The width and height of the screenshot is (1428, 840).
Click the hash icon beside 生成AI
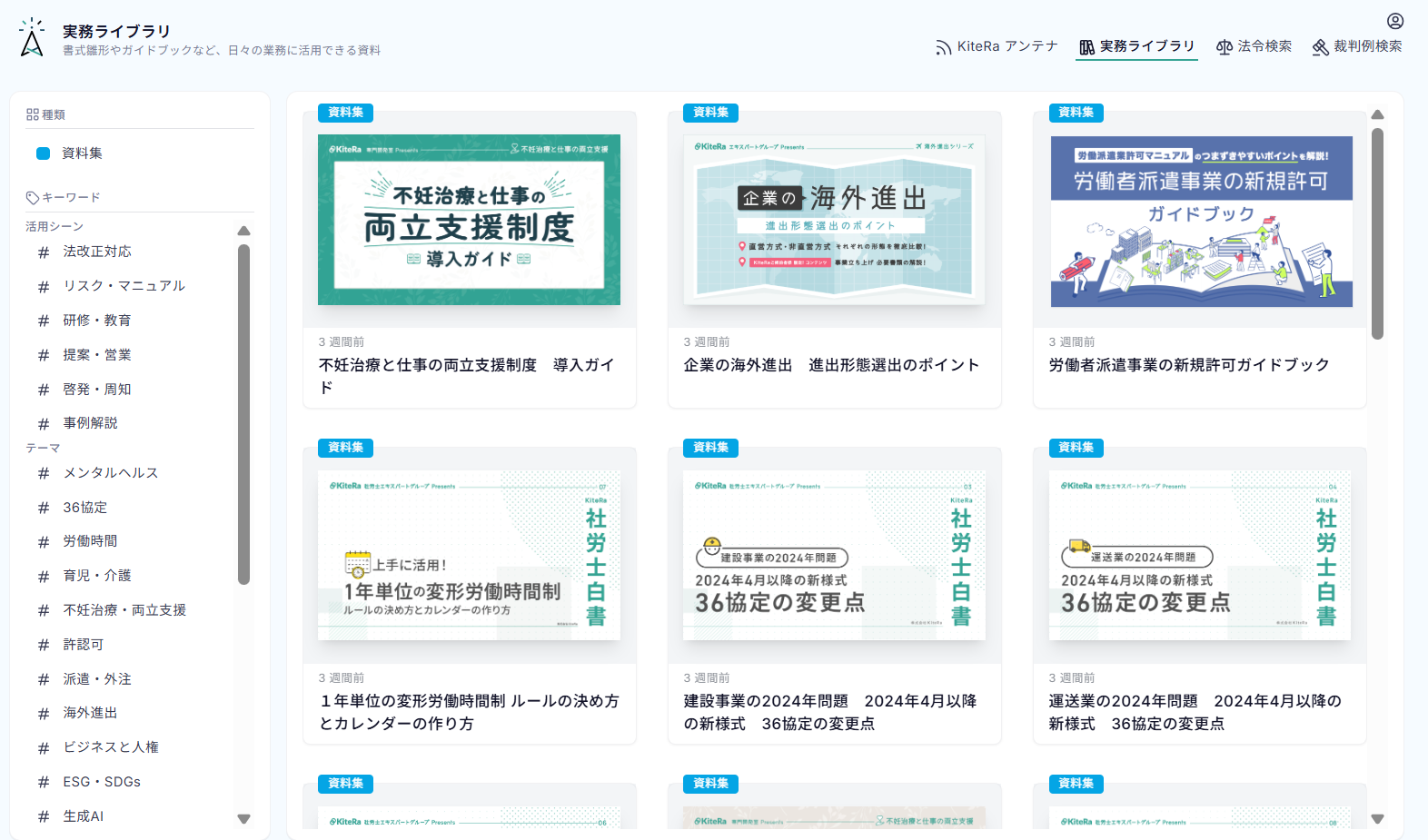pos(44,816)
